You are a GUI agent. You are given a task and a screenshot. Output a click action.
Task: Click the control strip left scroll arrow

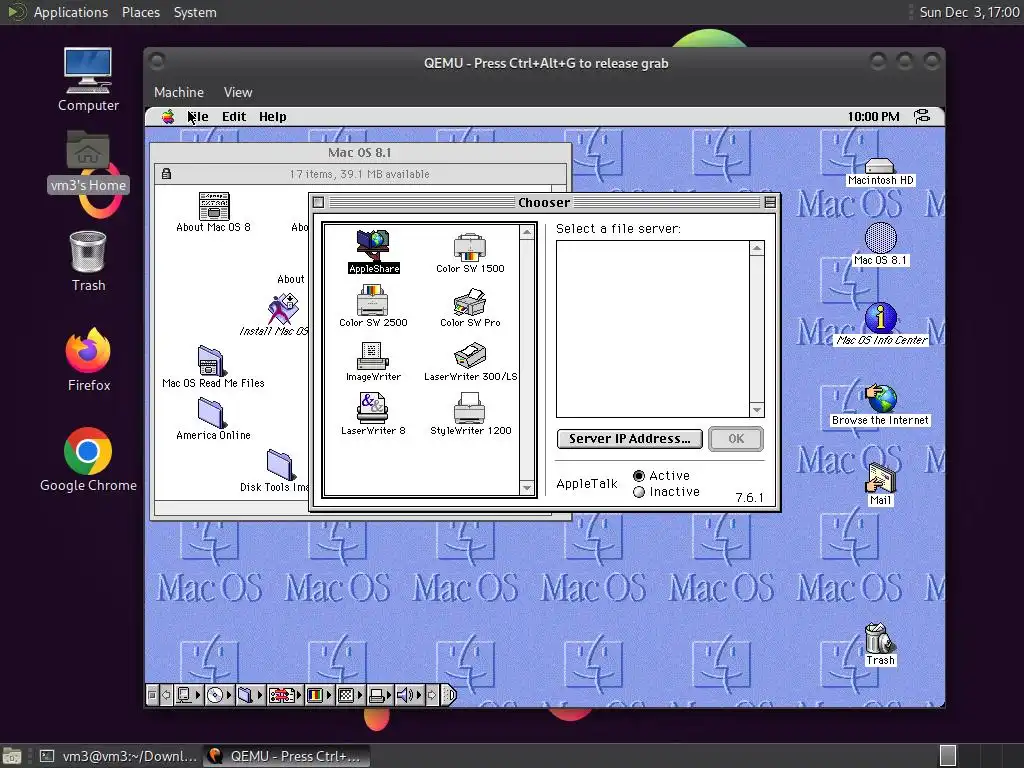point(166,695)
